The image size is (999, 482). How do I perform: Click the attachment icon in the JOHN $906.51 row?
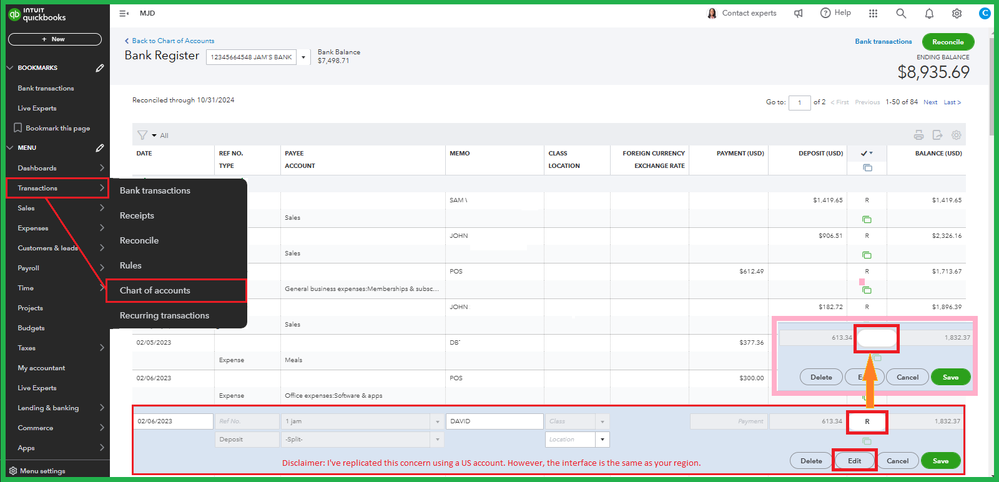[866, 255]
